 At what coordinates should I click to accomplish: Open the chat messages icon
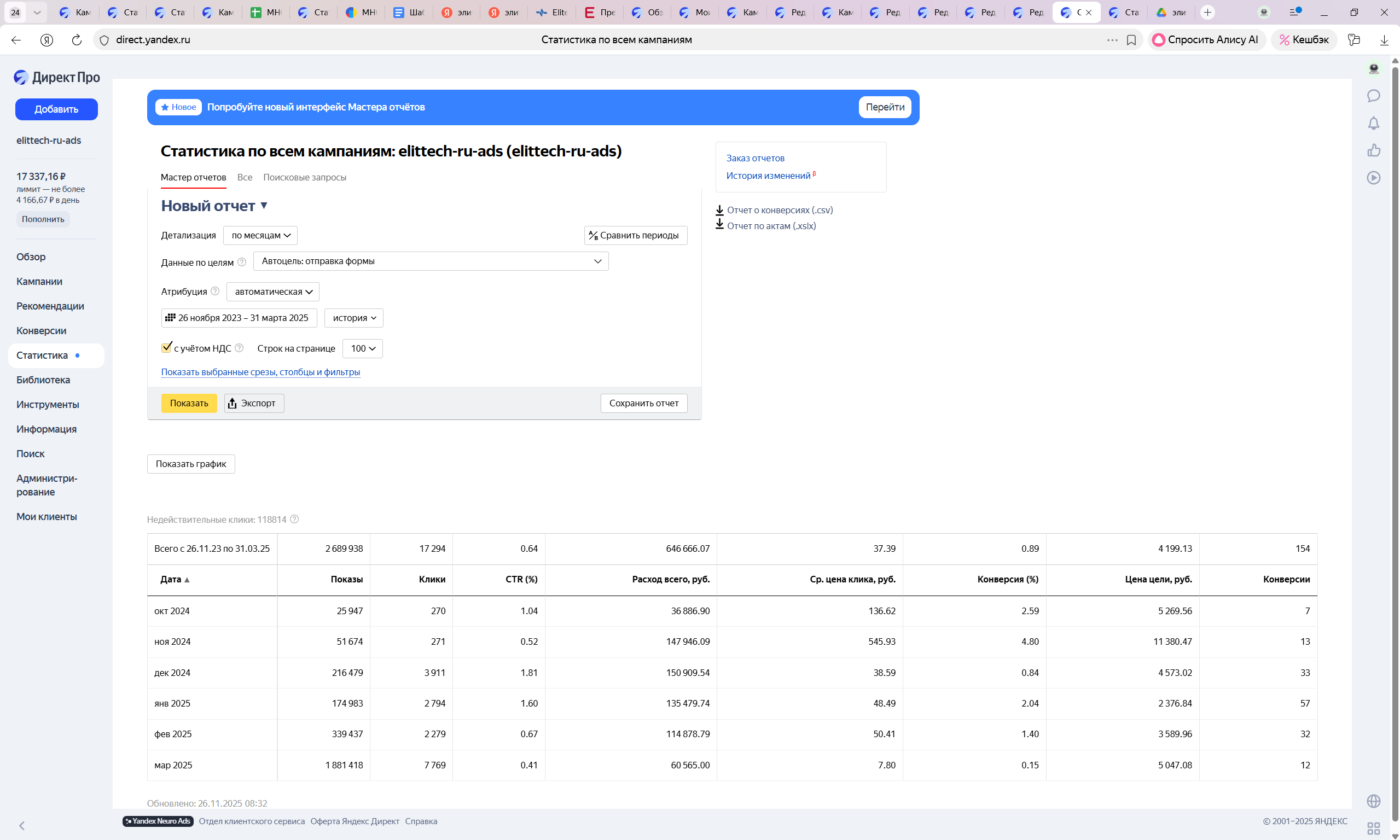coord(1373,96)
